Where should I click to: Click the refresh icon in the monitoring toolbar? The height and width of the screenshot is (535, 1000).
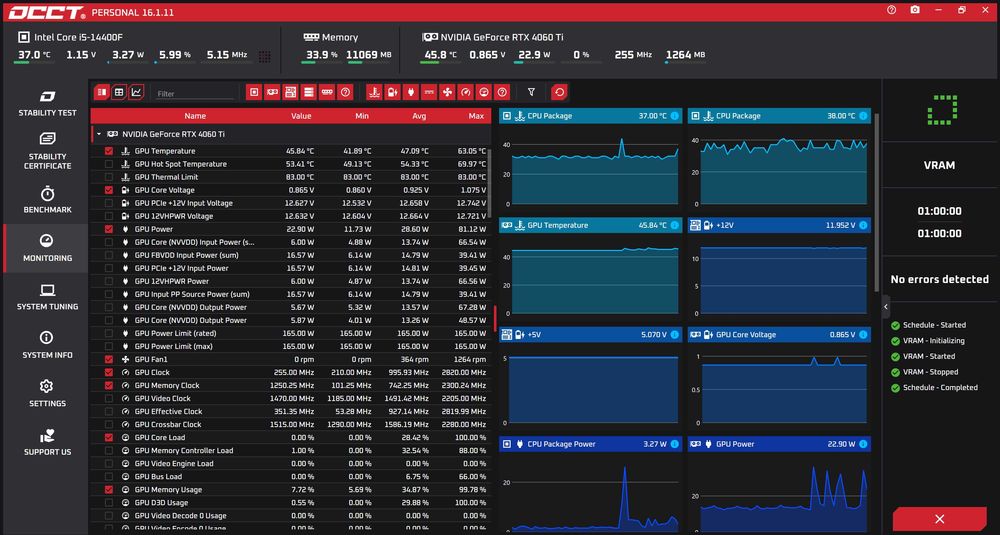pos(559,92)
